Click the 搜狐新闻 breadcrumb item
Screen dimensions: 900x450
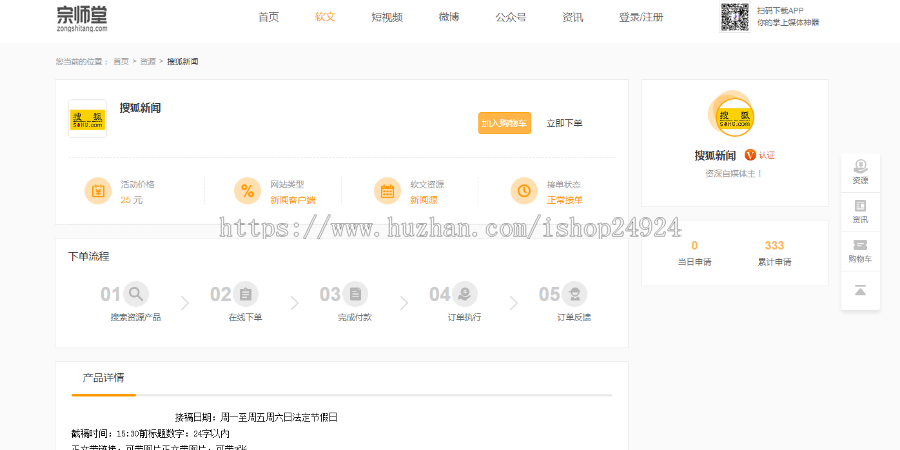pyautogui.click(x=183, y=61)
